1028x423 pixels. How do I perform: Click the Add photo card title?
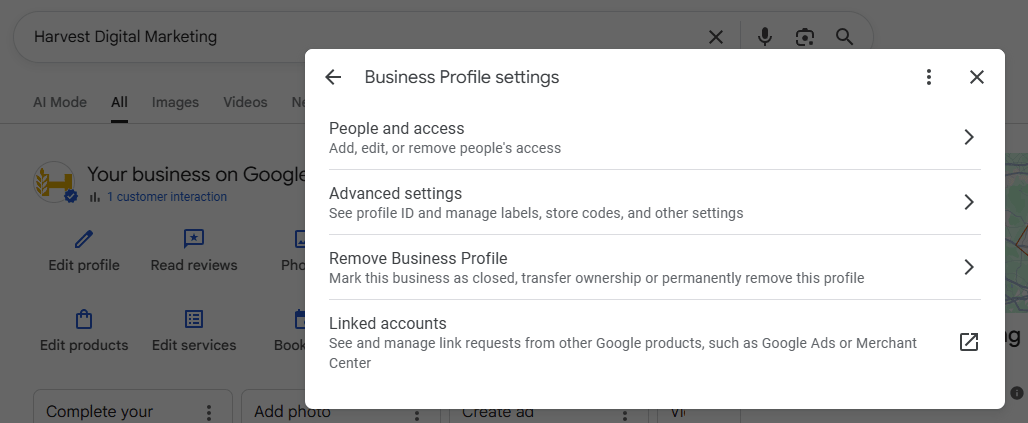(x=292, y=412)
